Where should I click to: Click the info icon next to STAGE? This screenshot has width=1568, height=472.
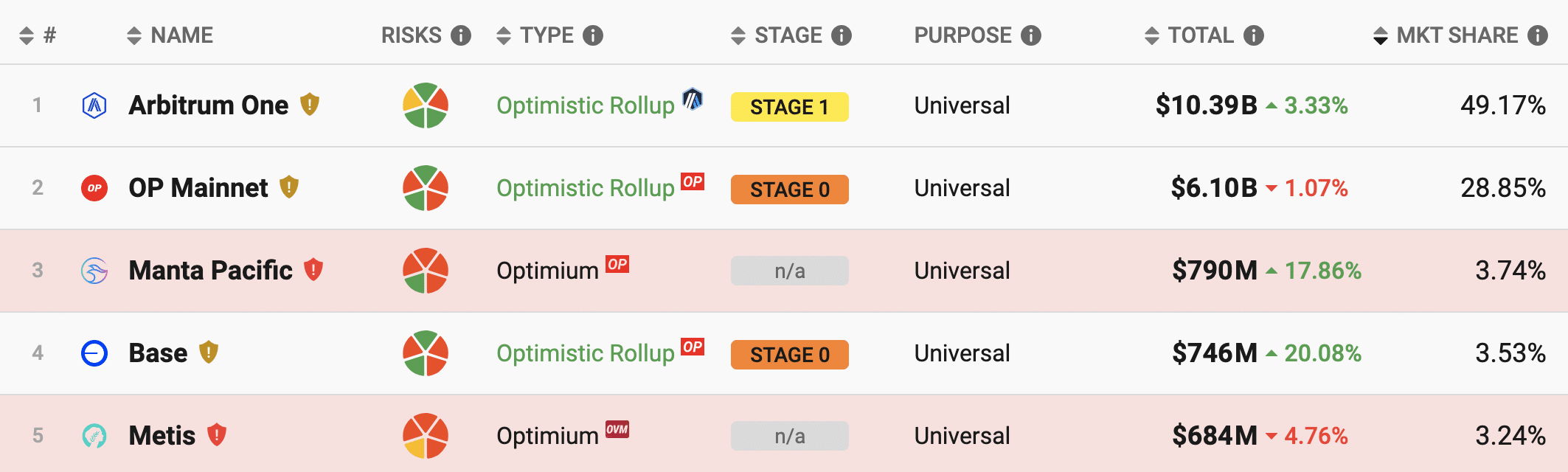click(x=842, y=35)
